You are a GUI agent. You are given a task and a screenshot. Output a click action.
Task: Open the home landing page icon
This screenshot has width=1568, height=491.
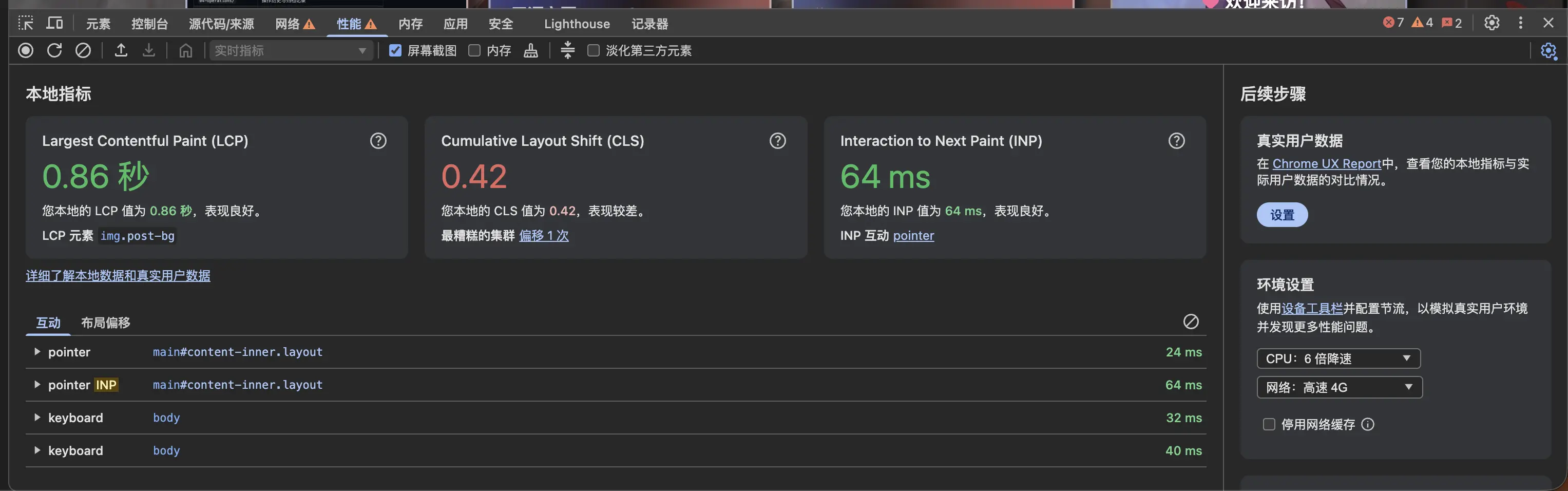tap(186, 50)
